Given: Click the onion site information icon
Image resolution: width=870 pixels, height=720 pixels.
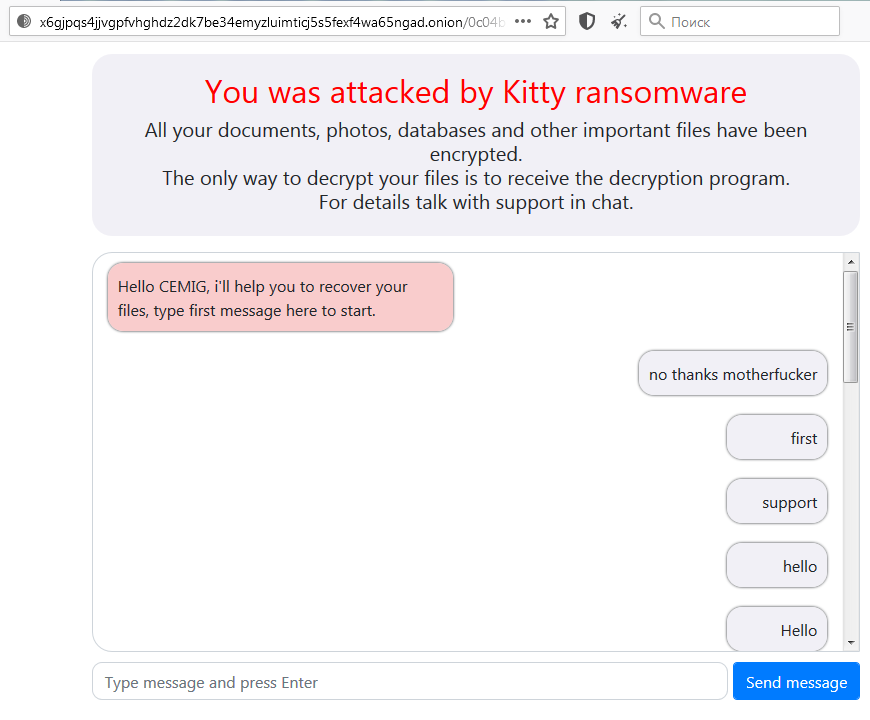Looking at the screenshot, I should [x=22, y=20].
